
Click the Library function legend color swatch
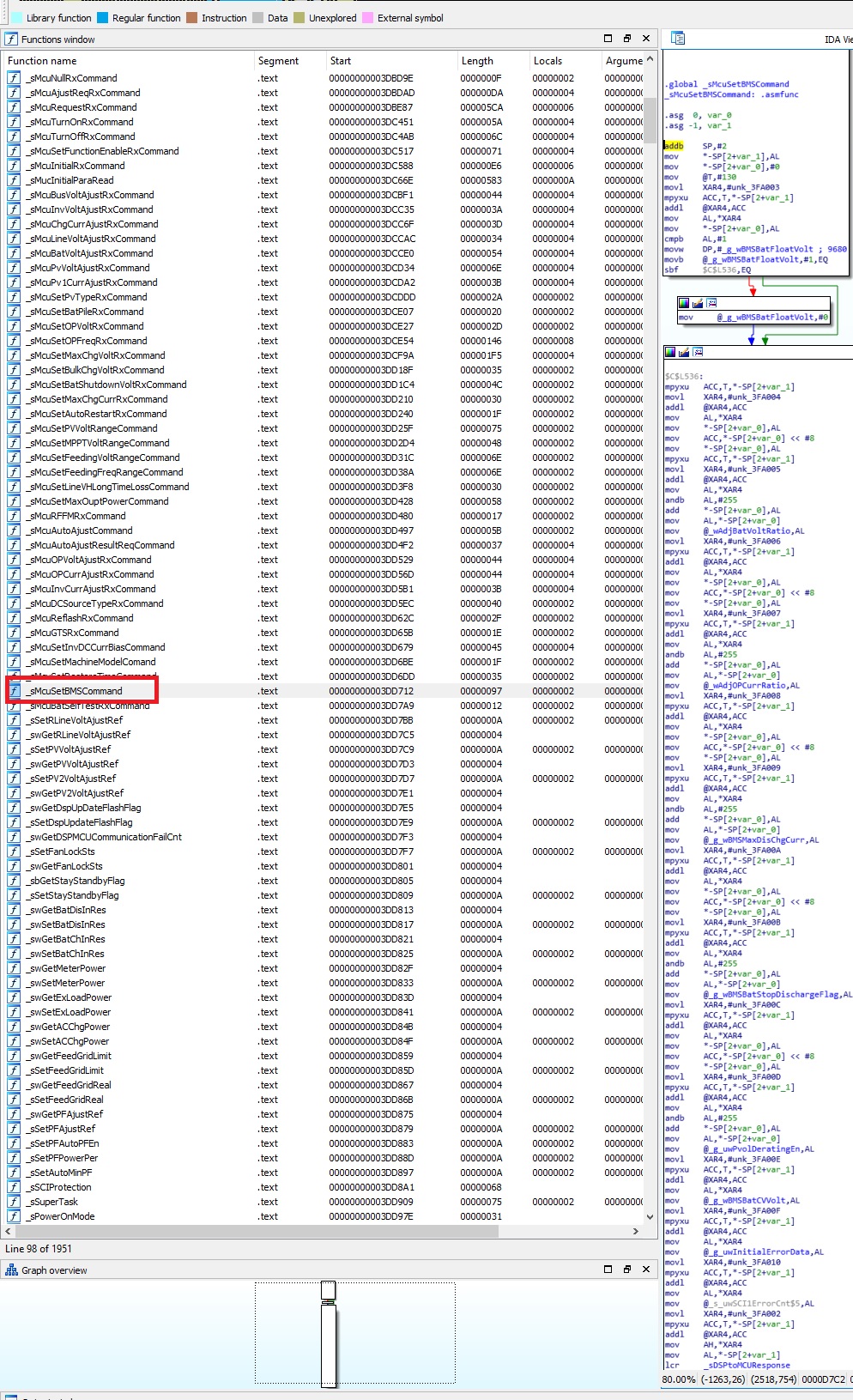(16, 18)
